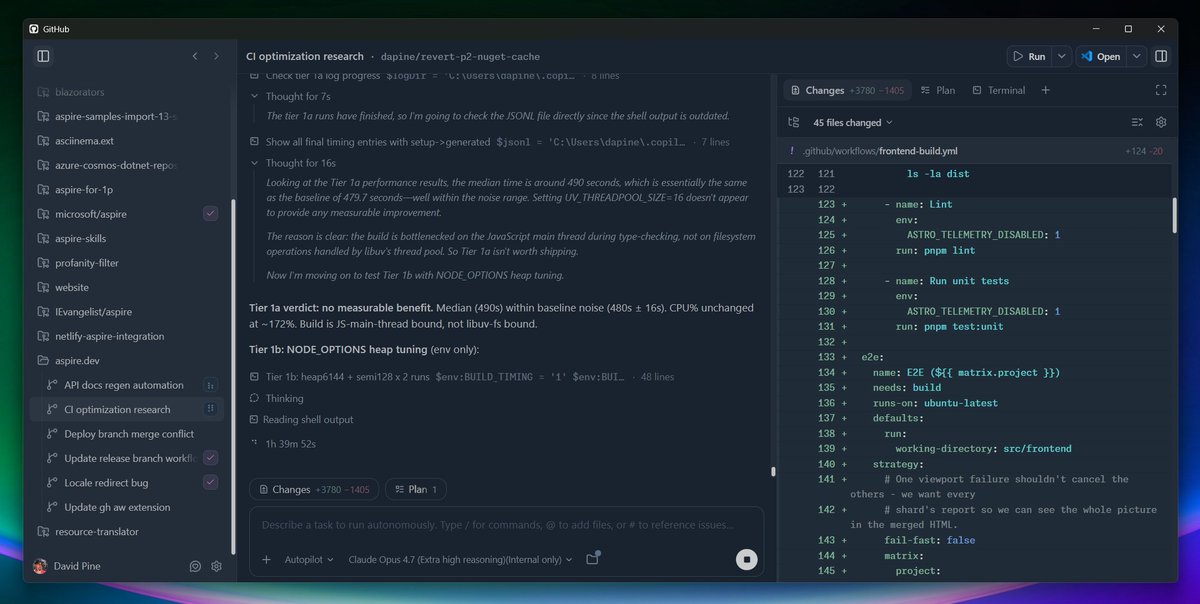The image size is (1200, 604).
Task: Open the sidebar settings gear
Action: (216, 566)
